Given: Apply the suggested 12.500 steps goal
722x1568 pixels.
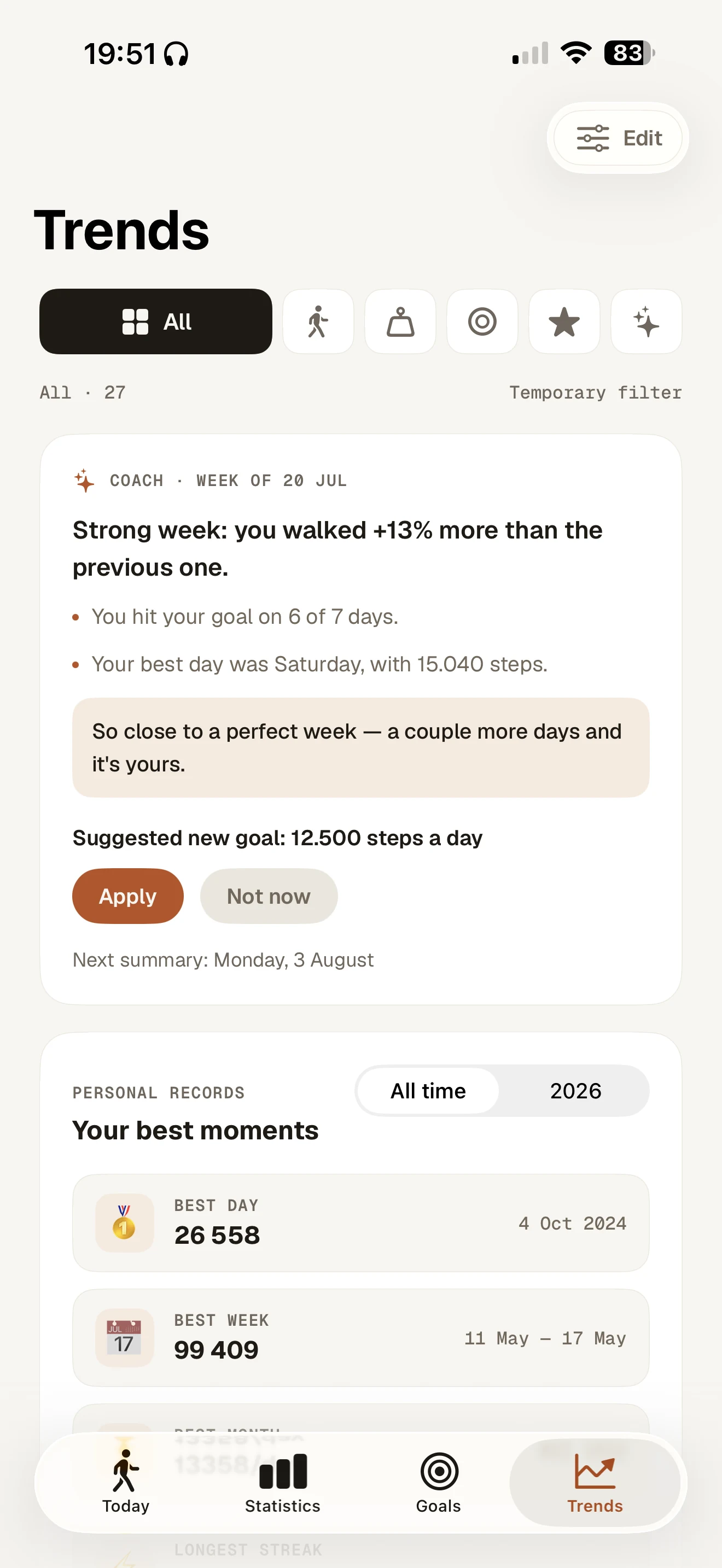Looking at the screenshot, I should coord(128,896).
